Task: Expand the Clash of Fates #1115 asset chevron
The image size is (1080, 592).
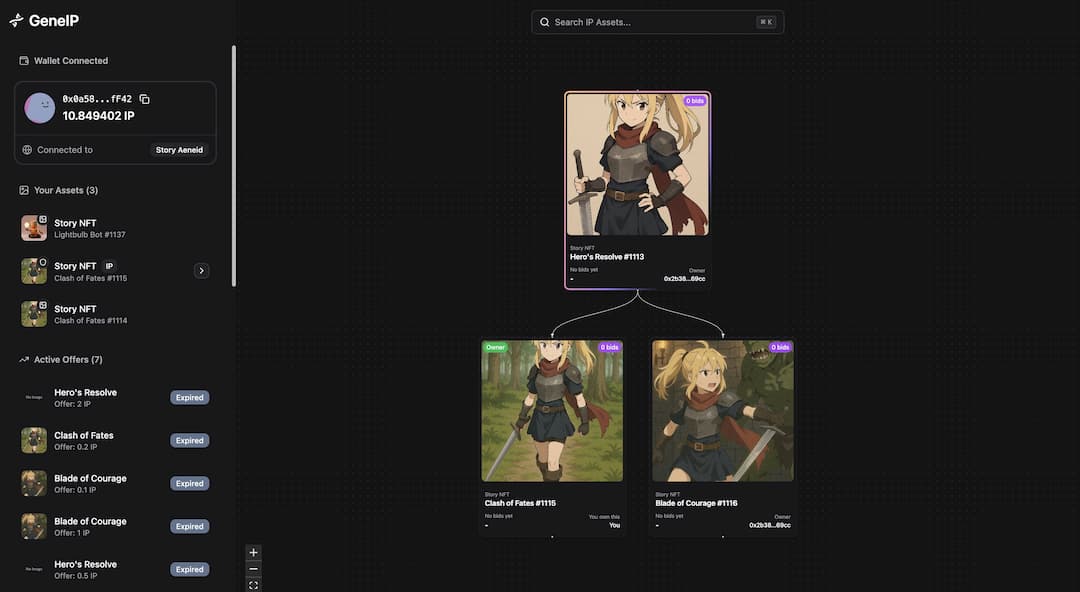Action: tap(201, 270)
